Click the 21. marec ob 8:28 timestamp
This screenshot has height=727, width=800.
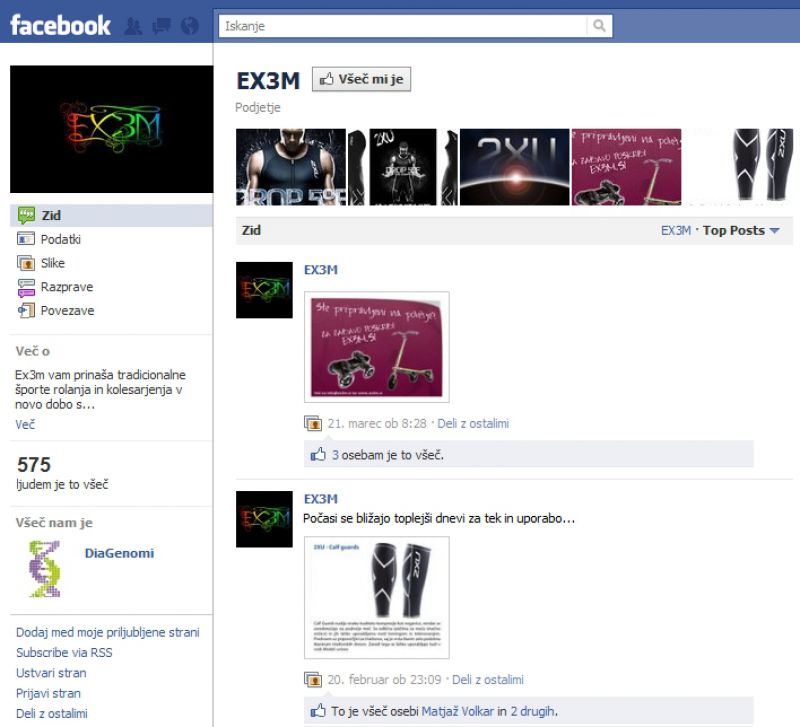(377, 423)
